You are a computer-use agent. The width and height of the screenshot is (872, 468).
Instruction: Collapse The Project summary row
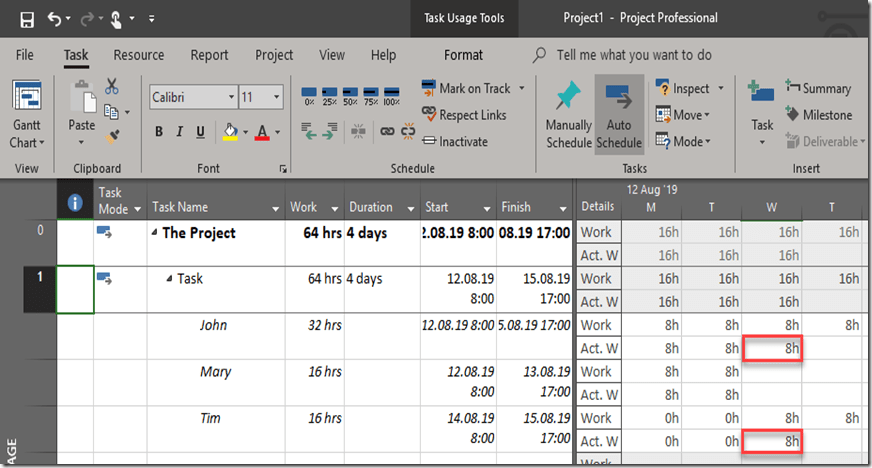(x=154, y=233)
